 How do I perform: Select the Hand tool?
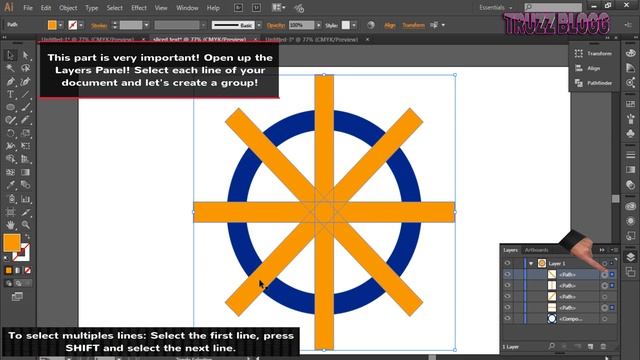click(11, 225)
